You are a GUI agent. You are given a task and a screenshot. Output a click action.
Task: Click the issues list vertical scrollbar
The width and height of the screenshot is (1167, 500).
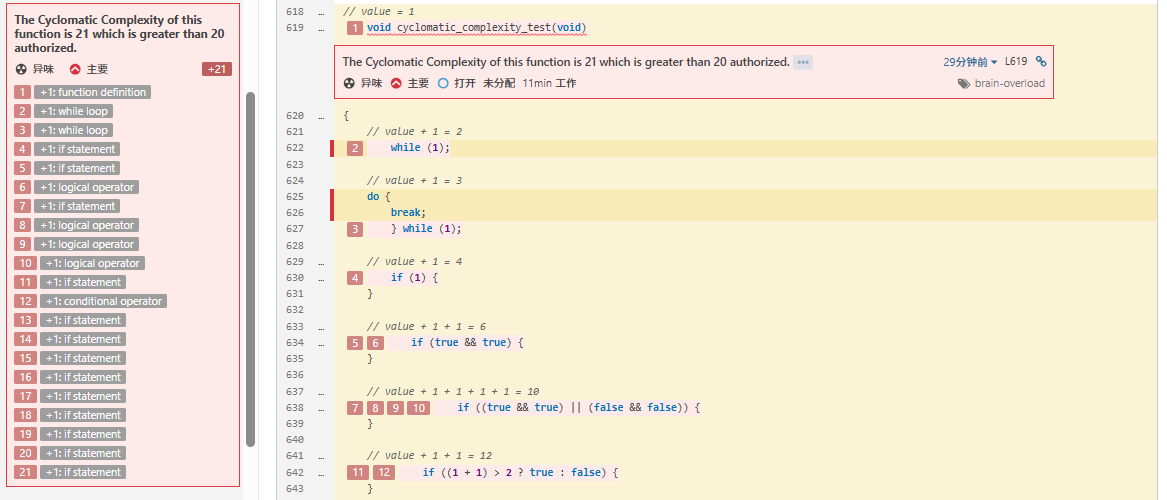point(251,269)
